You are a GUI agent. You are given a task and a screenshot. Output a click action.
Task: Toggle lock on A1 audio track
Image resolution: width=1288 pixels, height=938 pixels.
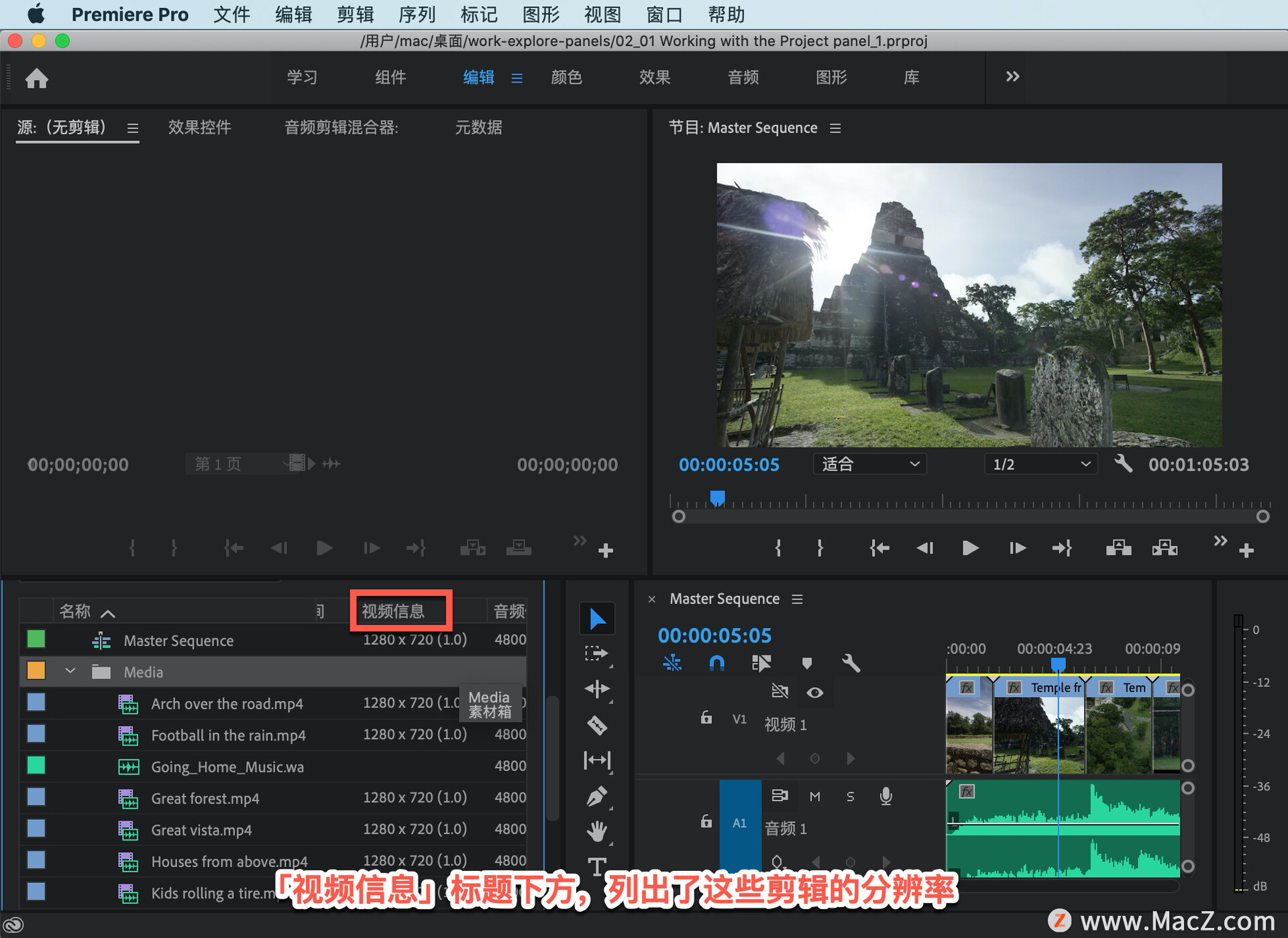coord(706,822)
